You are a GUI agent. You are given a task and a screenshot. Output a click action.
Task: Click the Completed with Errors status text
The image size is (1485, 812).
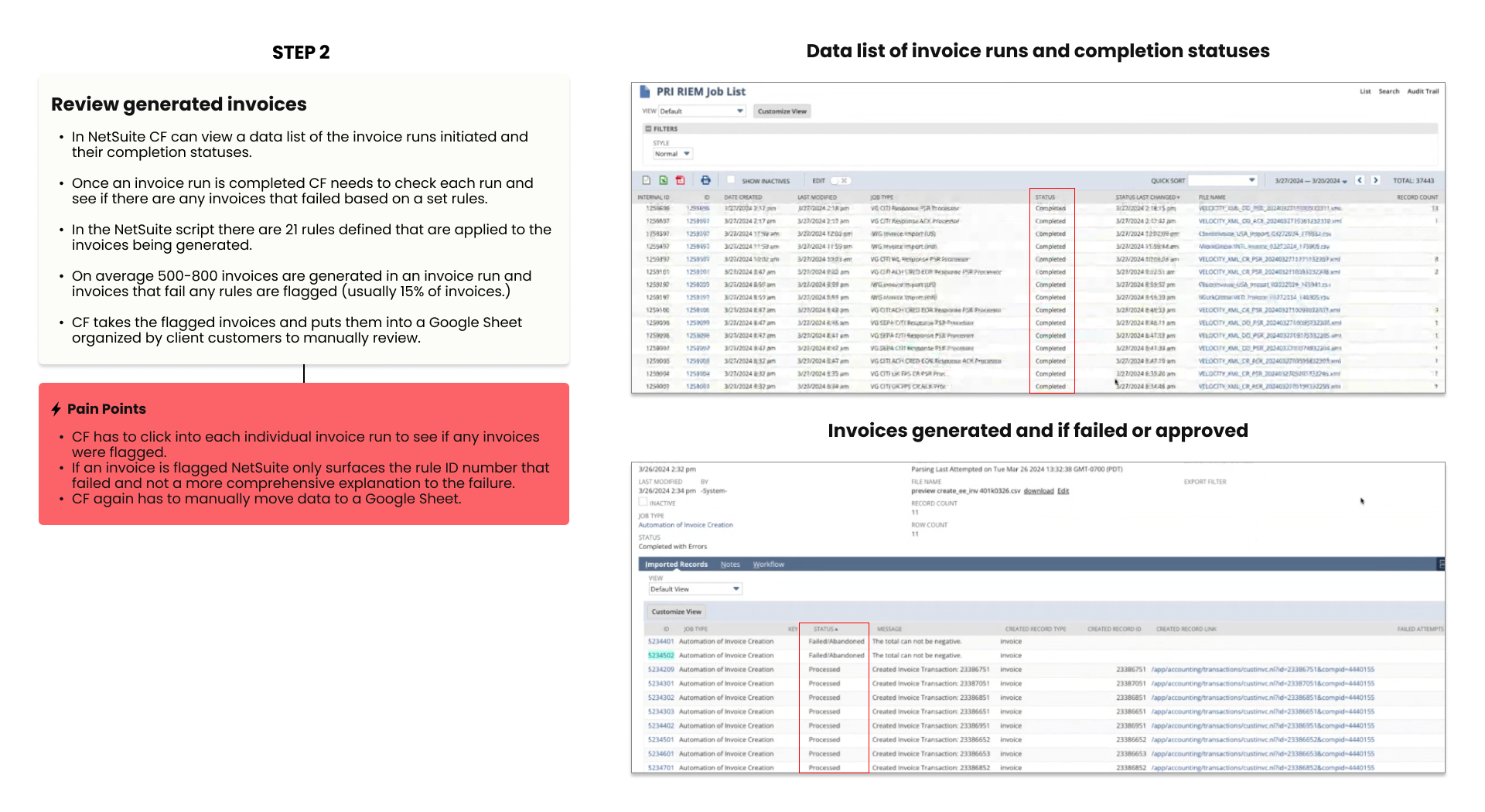pyautogui.click(x=672, y=547)
